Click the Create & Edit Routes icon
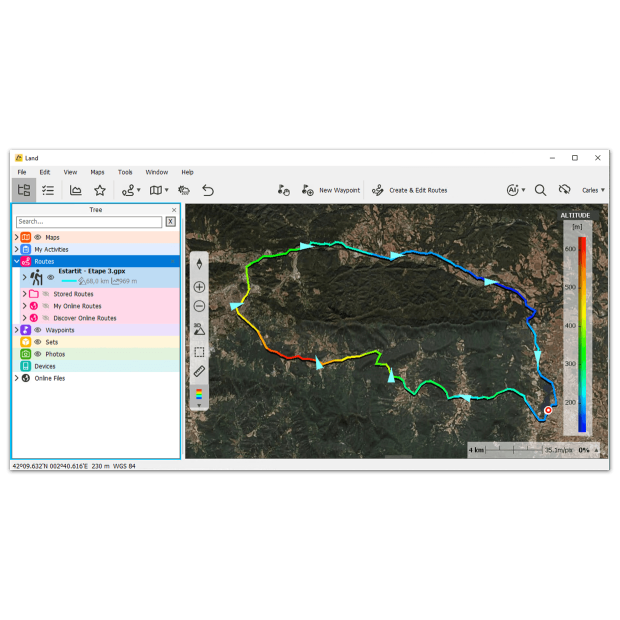The width and height of the screenshot is (620, 620). click(x=378, y=190)
